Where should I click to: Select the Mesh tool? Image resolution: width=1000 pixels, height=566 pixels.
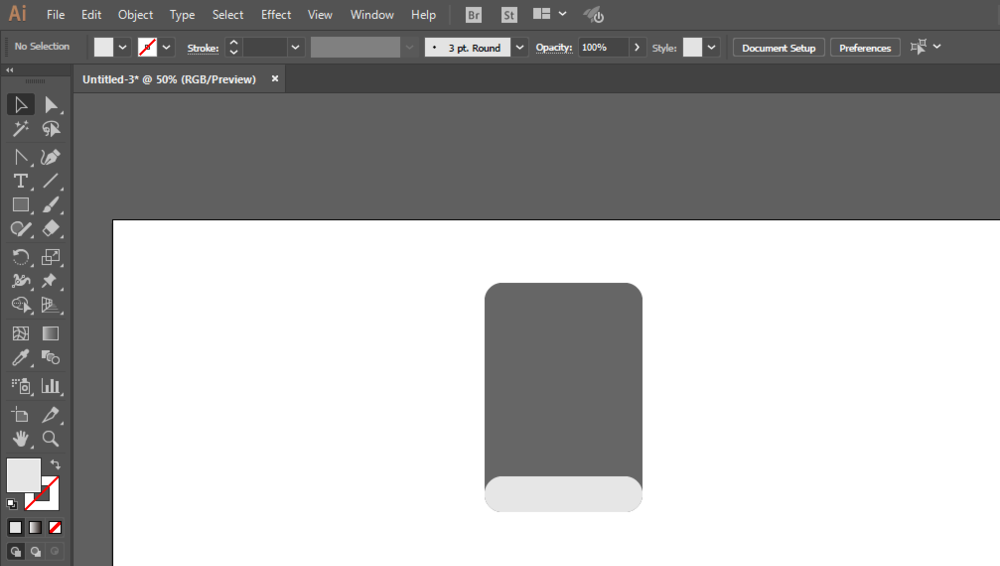[x=20, y=333]
